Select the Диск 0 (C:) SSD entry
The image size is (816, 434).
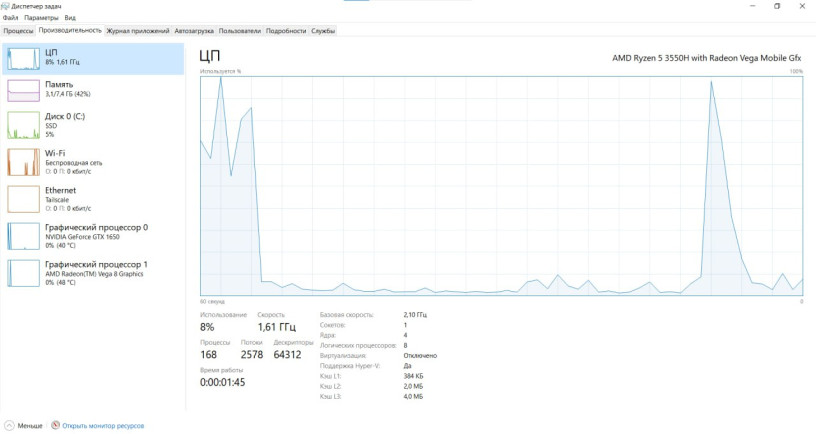coord(93,125)
